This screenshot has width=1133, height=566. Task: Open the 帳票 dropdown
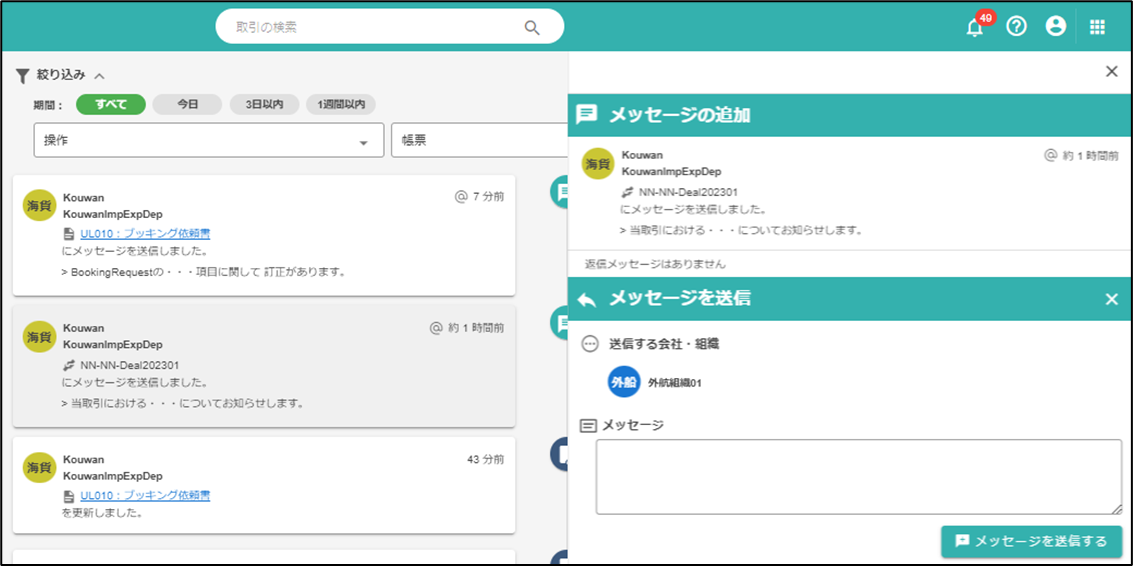[x=480, y=141]
